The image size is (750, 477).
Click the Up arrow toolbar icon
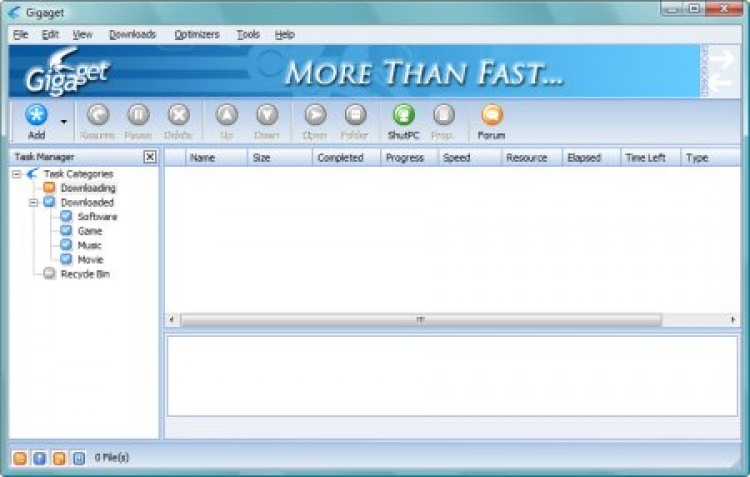click(227, 115)
